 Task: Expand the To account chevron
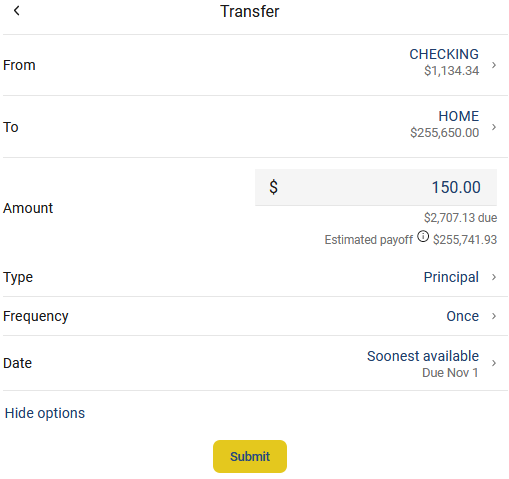[x=494, y=127]
